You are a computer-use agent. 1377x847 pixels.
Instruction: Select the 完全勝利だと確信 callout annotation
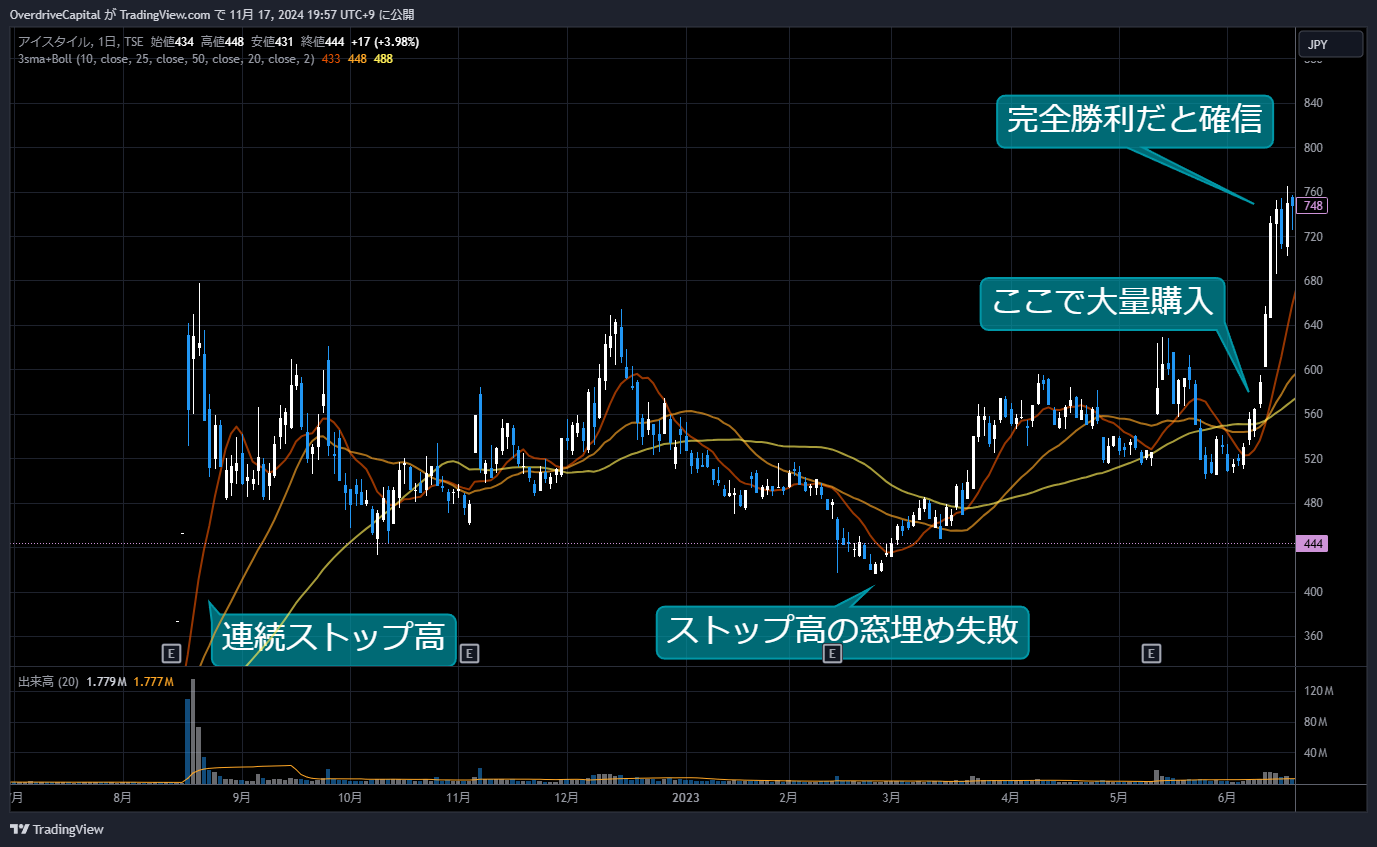coord(1134,122)
